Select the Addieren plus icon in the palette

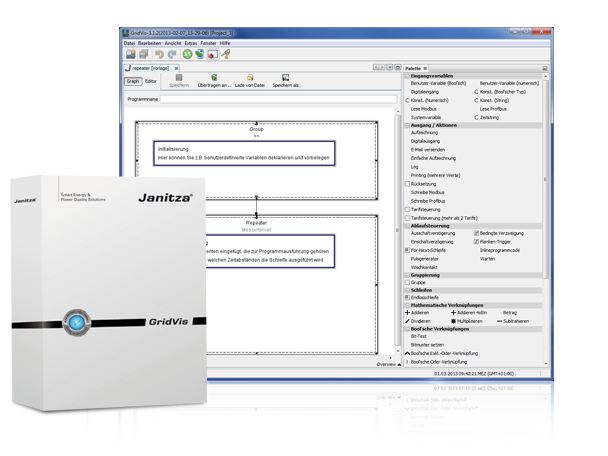[407, 312]
